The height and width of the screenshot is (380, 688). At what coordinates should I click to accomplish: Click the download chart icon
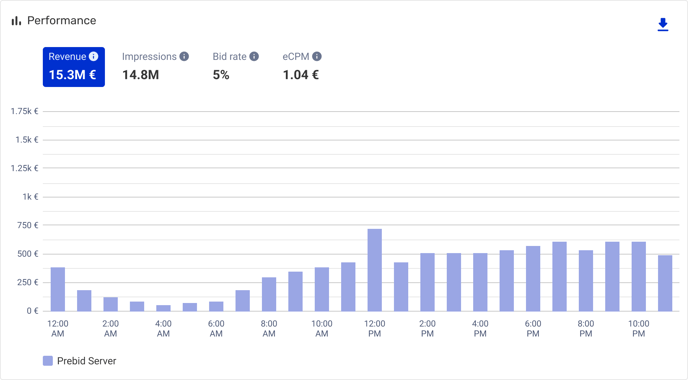tap(663, 25)
